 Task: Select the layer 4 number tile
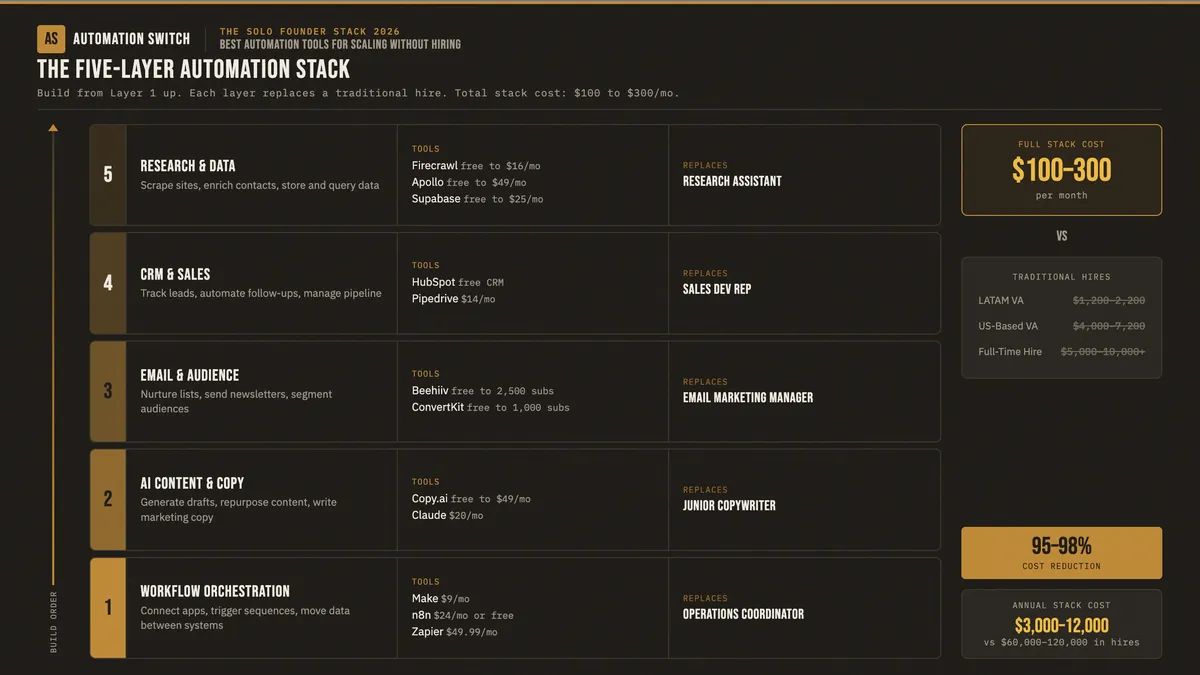[108, 283]
